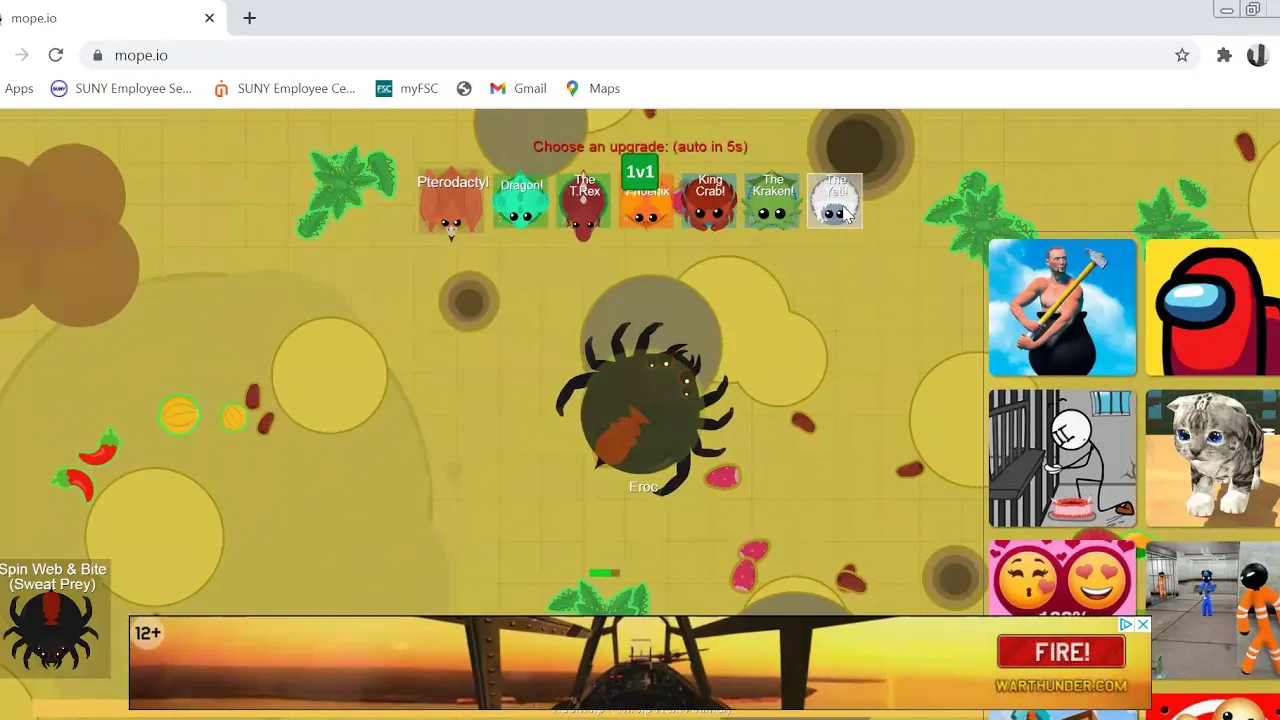Choose The T.Rex upgrade

tap(584, 202)
